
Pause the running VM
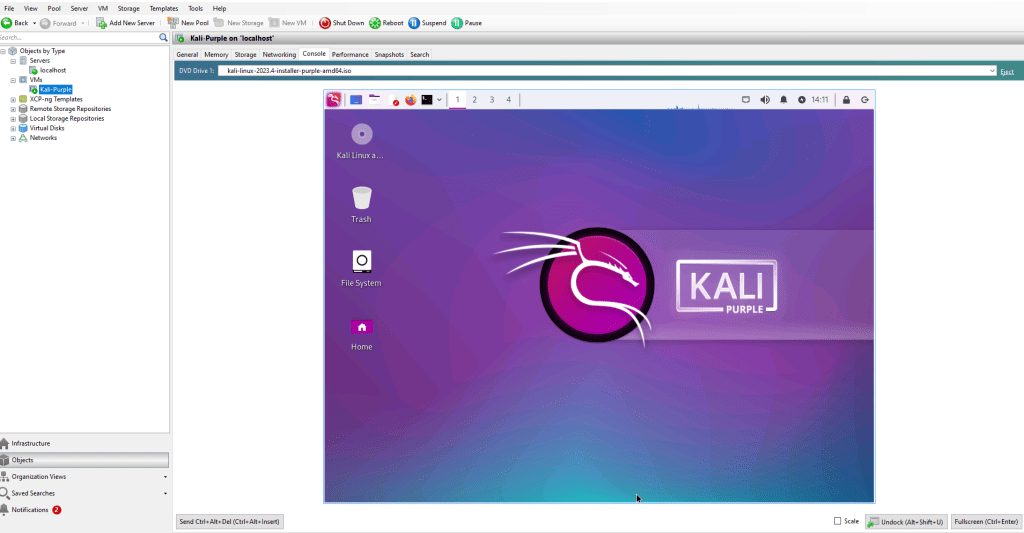[x=457, y=22]
